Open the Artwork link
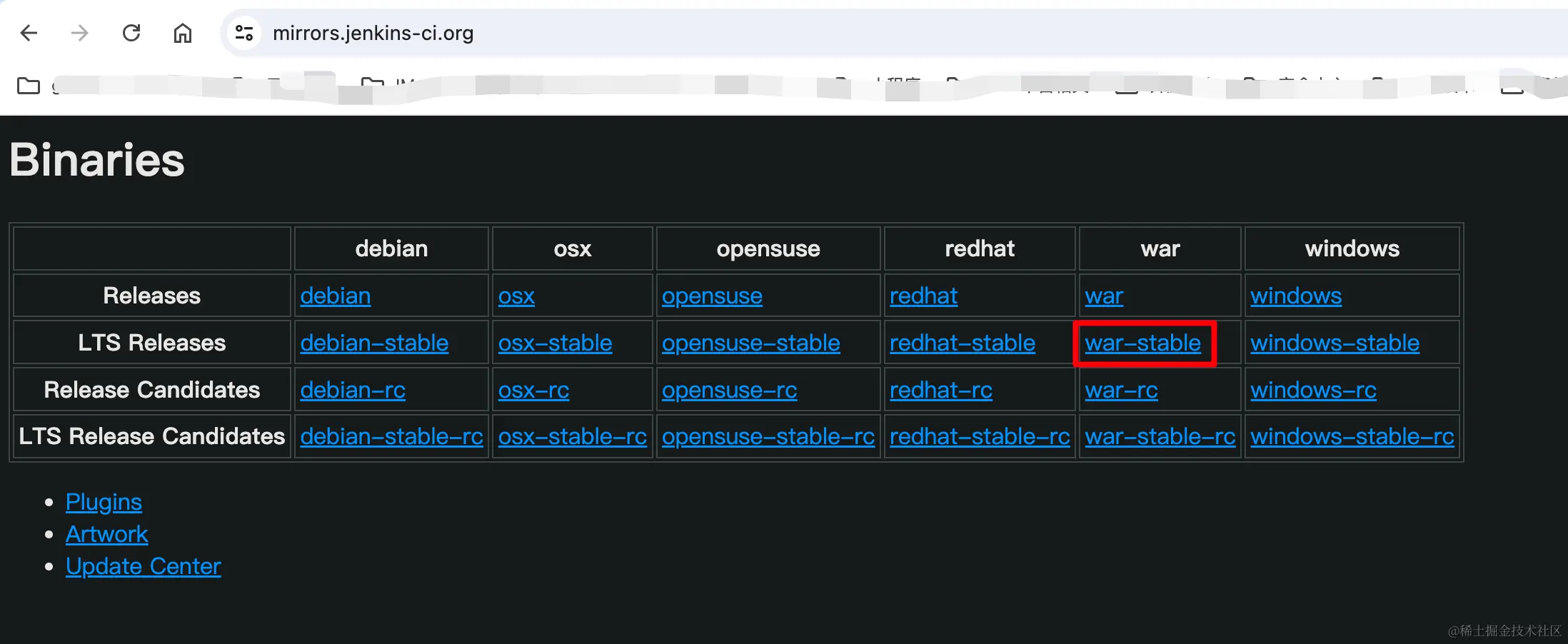This screenshot has height=644, width=1568. [106, 534]
